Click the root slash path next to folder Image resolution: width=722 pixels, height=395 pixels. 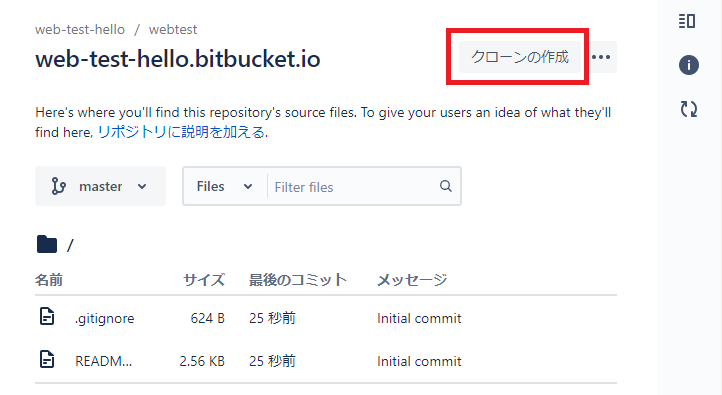coord(70,245)
